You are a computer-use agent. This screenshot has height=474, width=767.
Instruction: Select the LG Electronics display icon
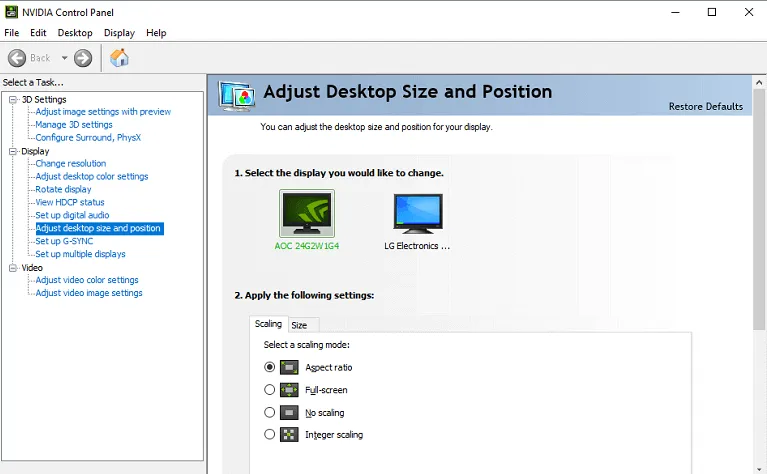[418, 213]
